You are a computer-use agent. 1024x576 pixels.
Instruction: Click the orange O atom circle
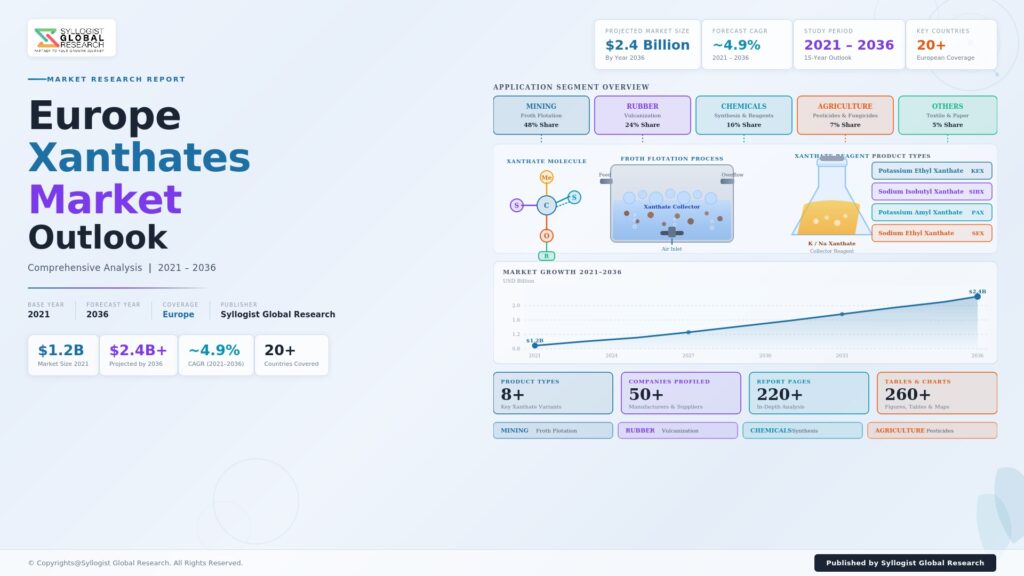(546, 236)
